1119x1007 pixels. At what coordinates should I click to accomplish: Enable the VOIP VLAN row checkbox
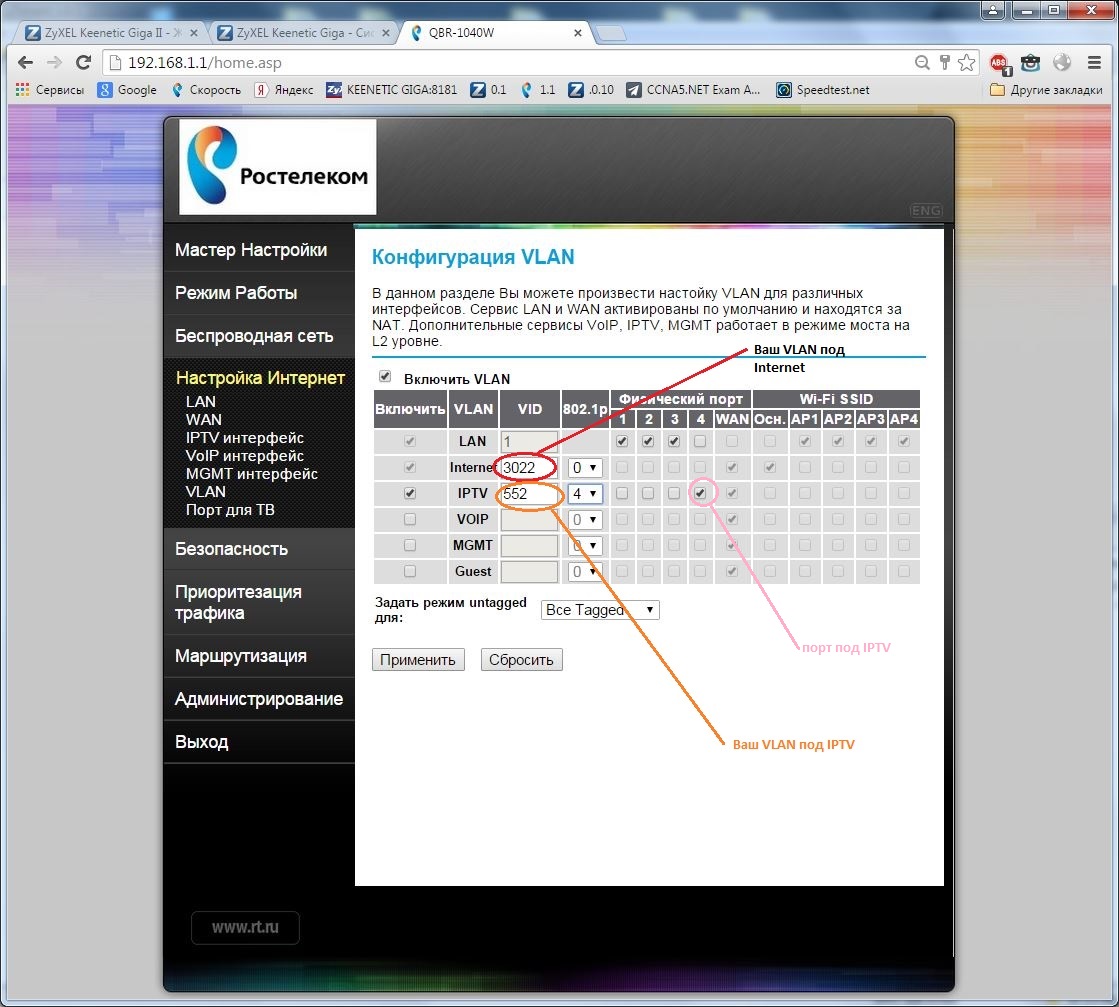[410, 520]
